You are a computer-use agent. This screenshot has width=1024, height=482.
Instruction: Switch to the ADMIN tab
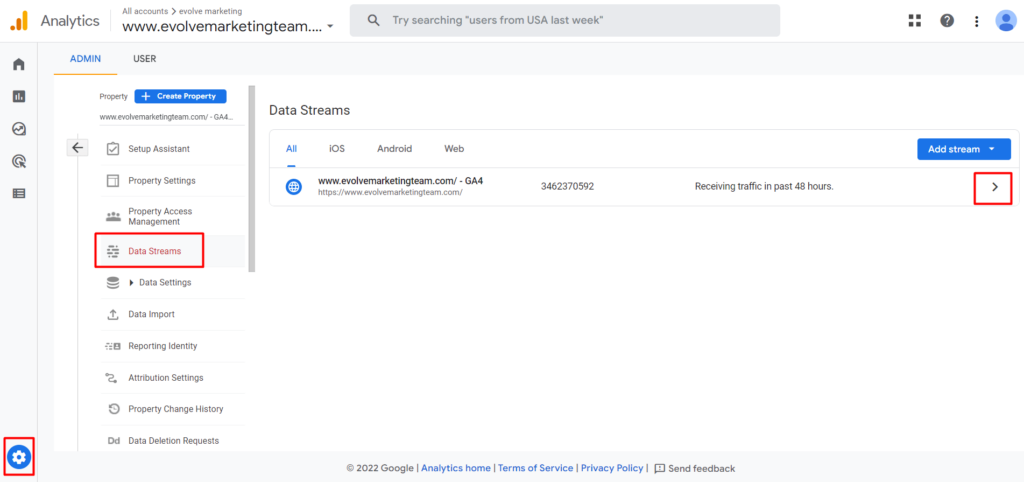click(86, 59)
